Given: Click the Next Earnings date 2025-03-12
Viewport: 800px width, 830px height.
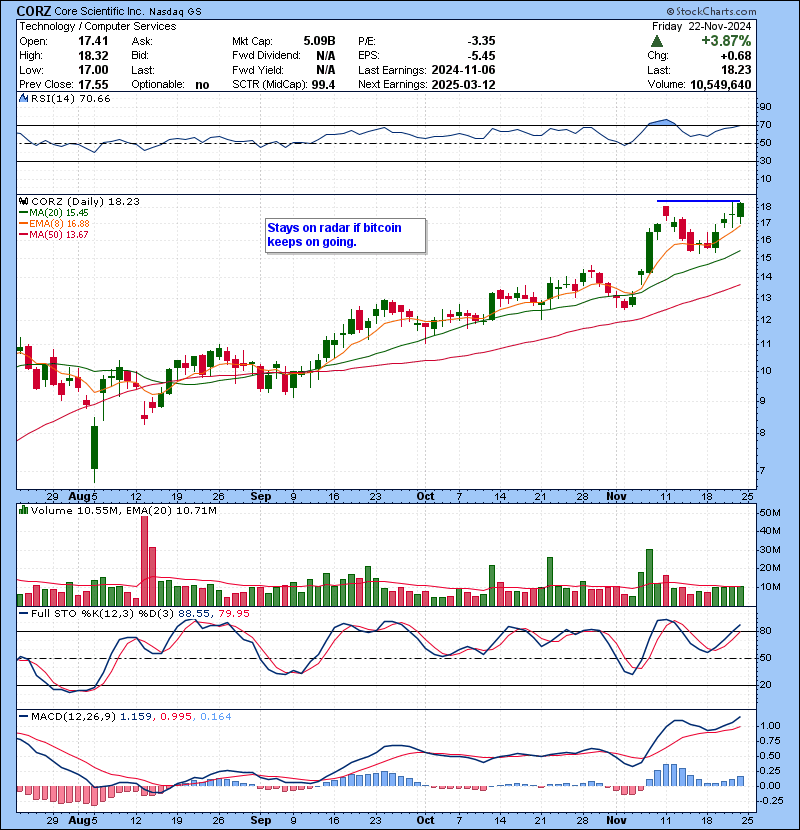Looking at the screenshot, I should [463, 85].
